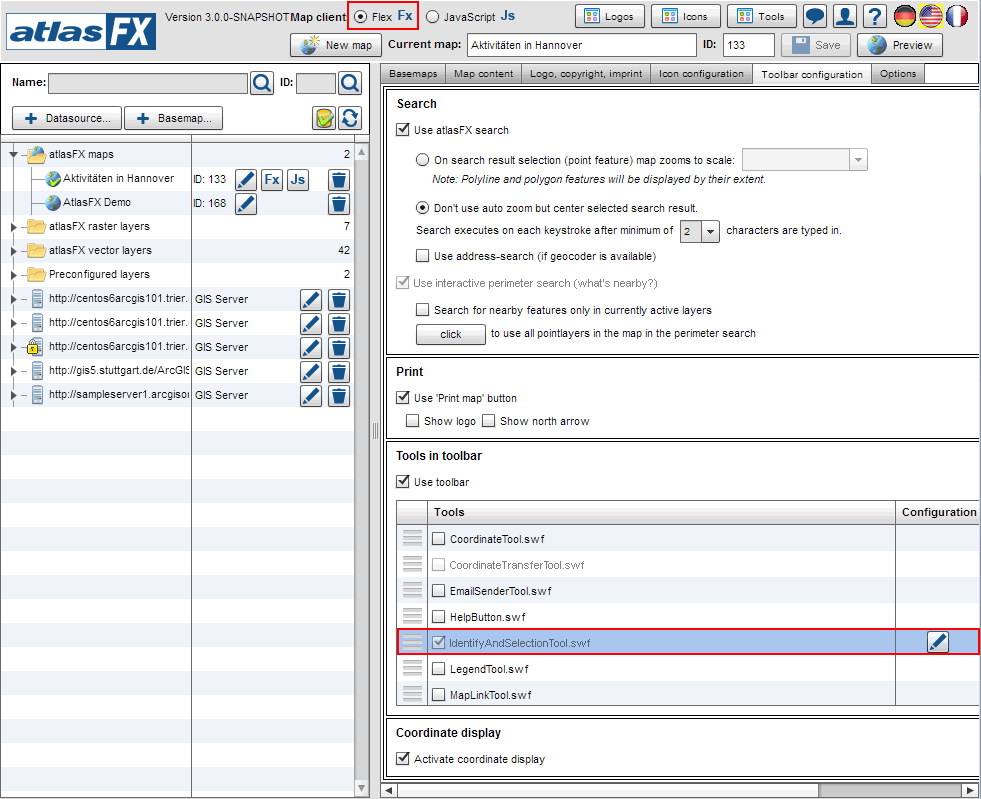Open minimum characters dropdown showing 2
This screenshot has height=799, width=981.
709,232
